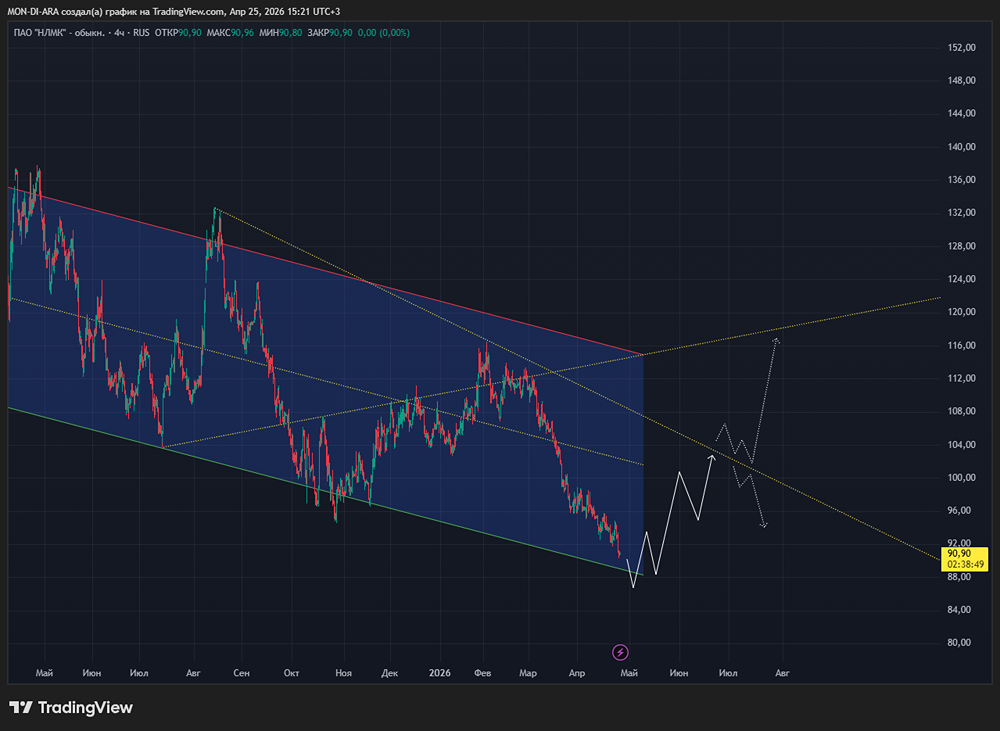The width and height of the screenshot is (1000, 731).
Task: Click the white upward dotted arrow tip
Action: (x=776, y=341)
